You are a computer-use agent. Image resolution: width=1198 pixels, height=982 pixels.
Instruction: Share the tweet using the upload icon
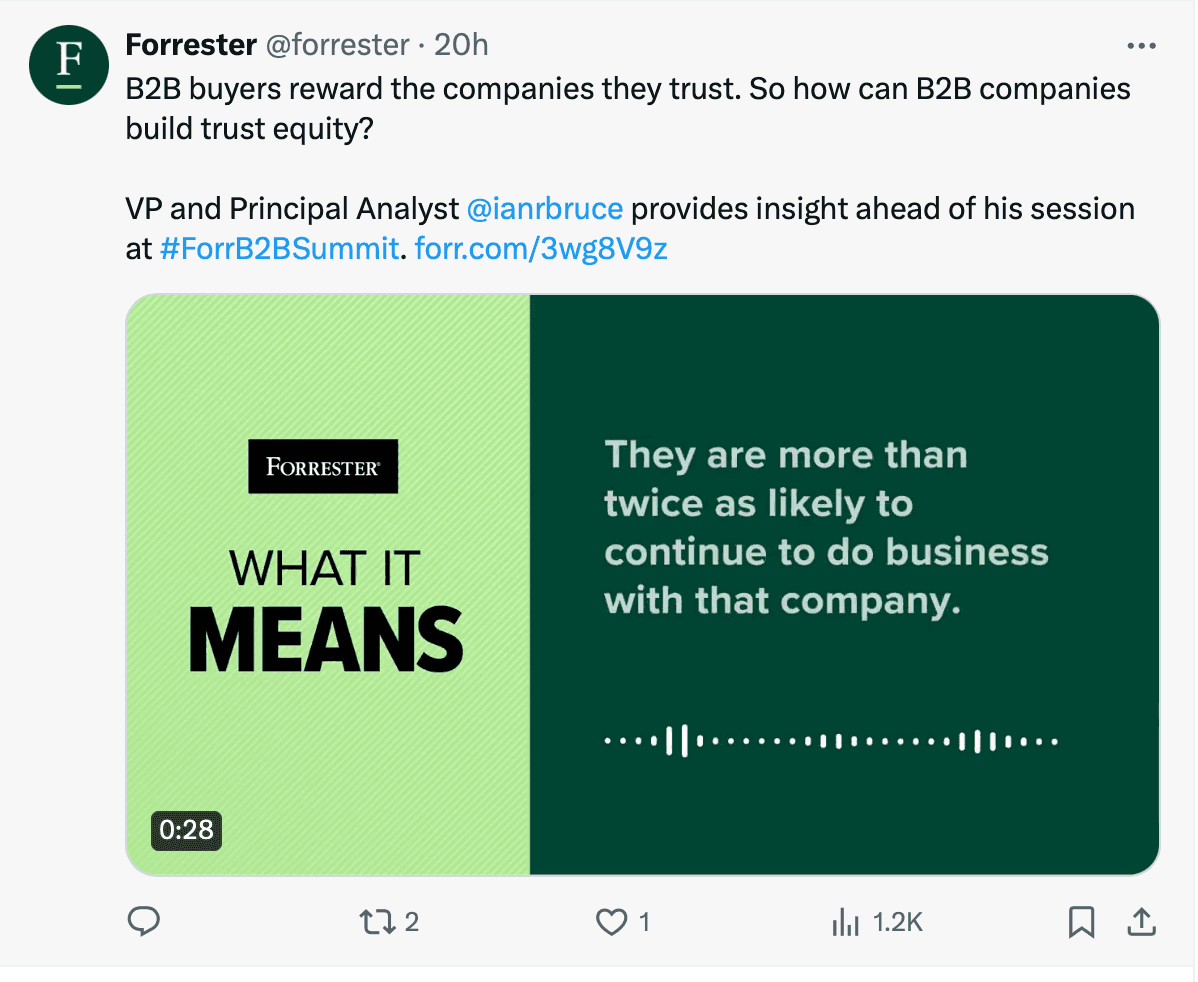[1142, 921]
